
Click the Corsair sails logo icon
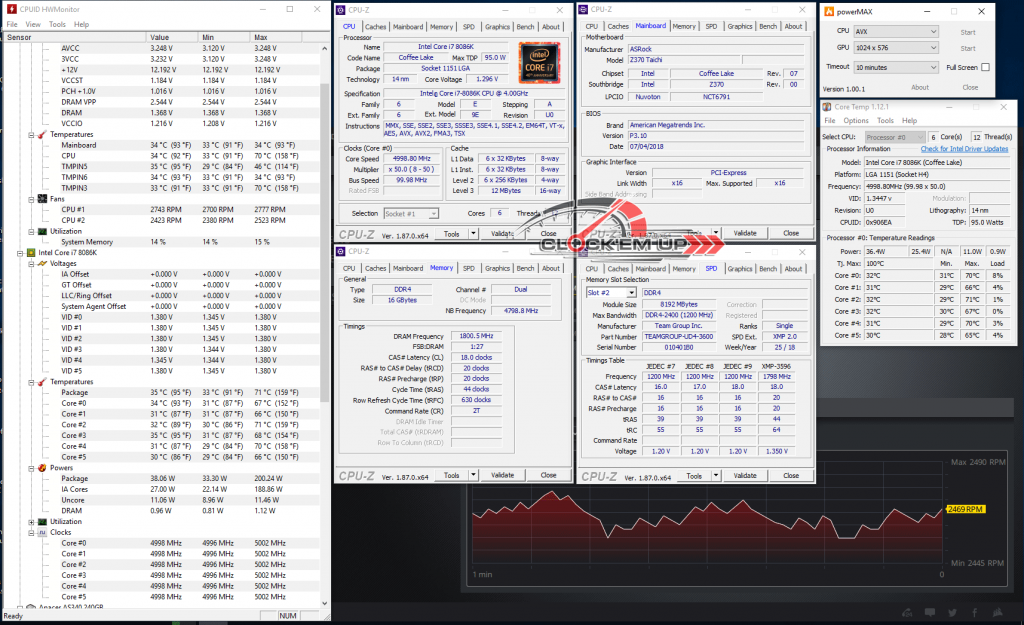click(x=997, y=613)
